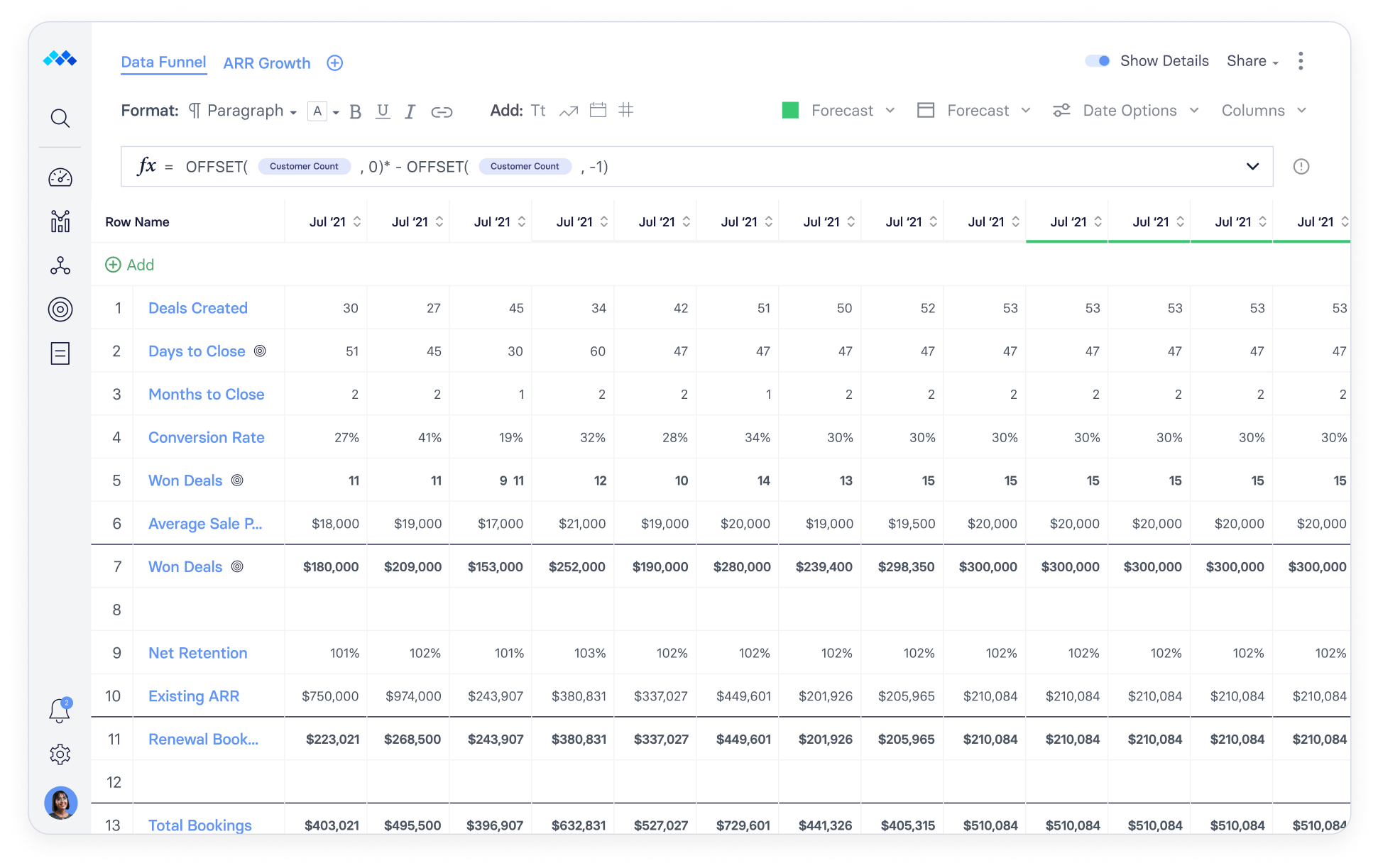Screen dimensions: 1378x868
Task: Open the charts panel from the sidebar
Action: coord(60,221)
